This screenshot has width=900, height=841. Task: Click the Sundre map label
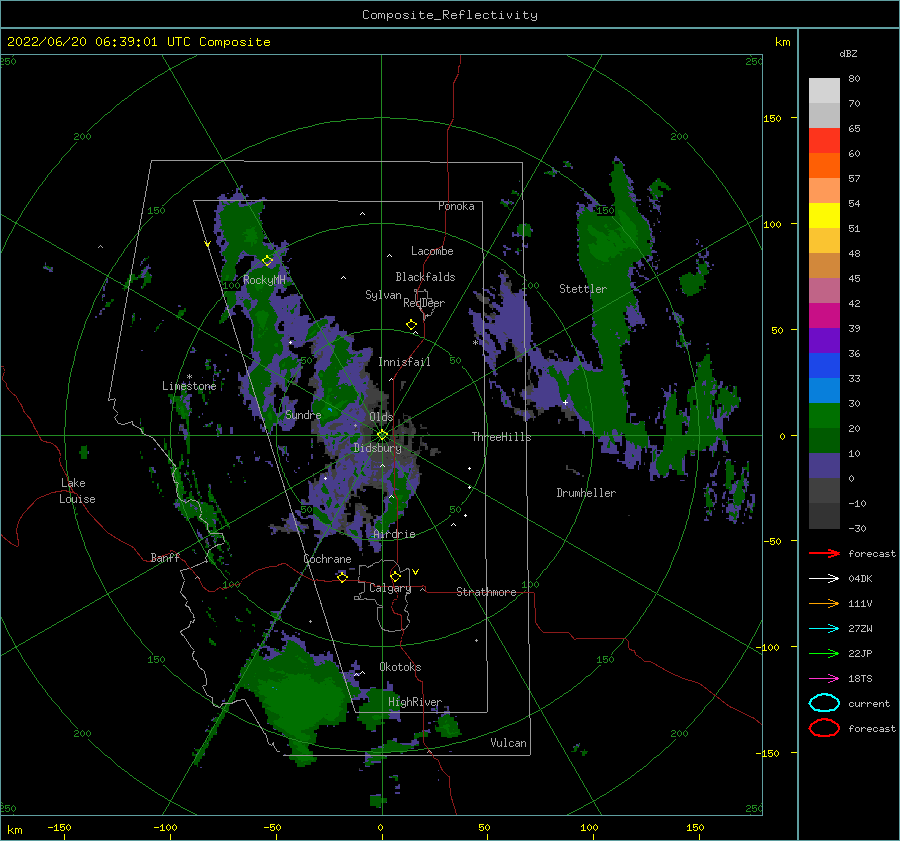click(x=303, y=414)
